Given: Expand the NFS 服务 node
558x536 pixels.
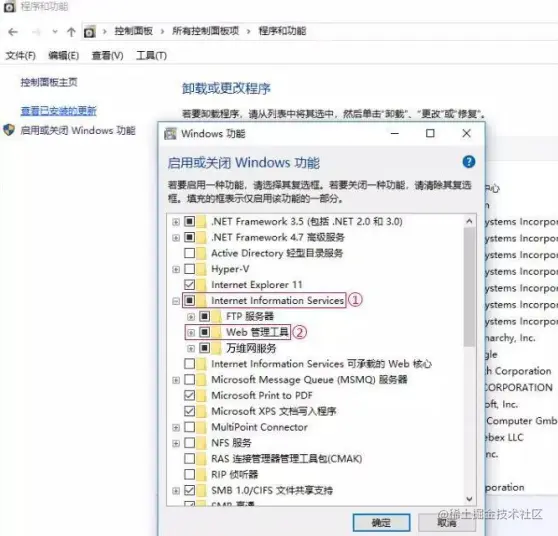Looking at the screenshot, I should click(176, 443).
